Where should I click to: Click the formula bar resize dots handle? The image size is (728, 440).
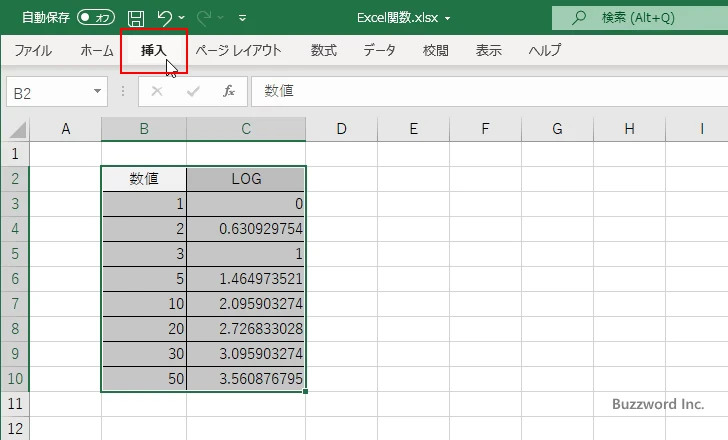coord(123,91)
